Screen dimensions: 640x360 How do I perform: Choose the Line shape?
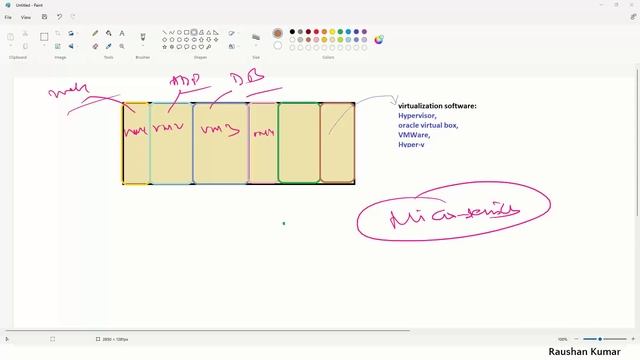164,32
